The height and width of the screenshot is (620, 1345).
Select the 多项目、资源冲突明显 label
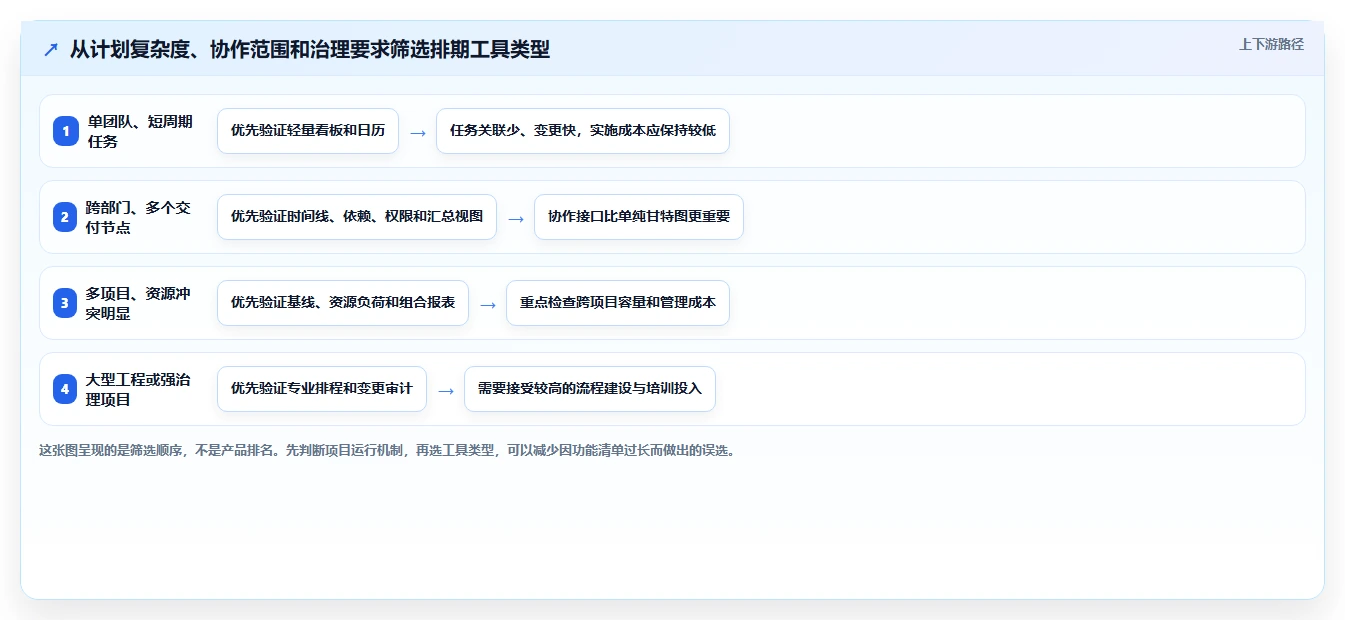point(139,303)
